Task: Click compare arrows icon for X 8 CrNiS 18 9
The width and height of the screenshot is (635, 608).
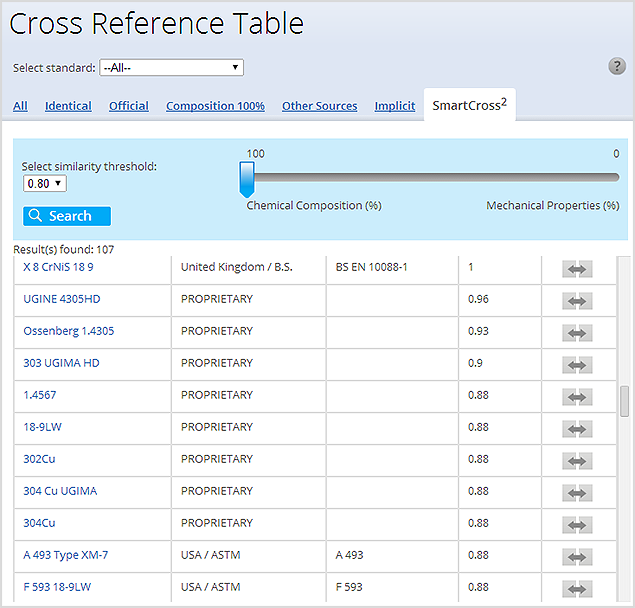Action: [577, 269]
